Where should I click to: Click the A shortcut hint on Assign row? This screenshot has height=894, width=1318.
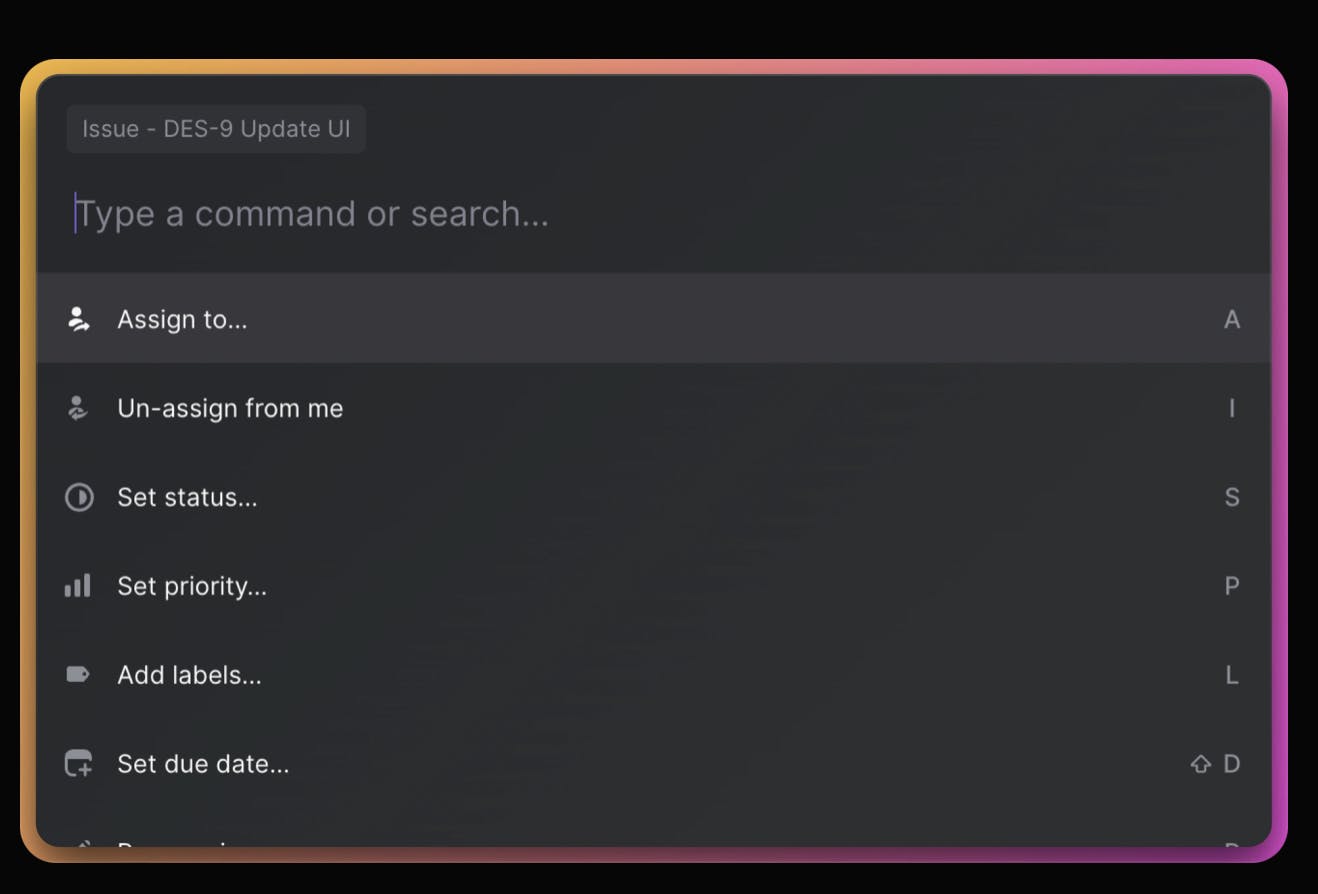(x=1232, y=319)
